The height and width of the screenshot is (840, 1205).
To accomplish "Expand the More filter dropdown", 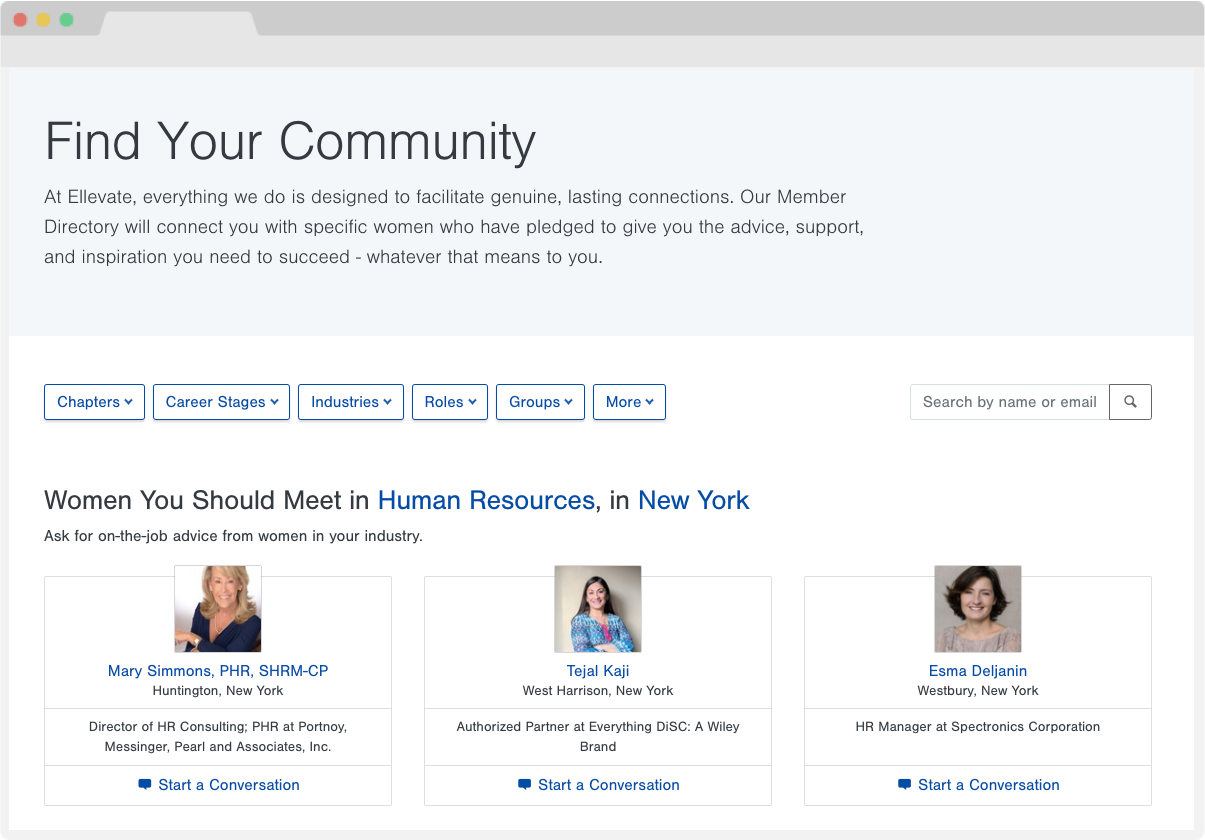I will click(629, 402).
